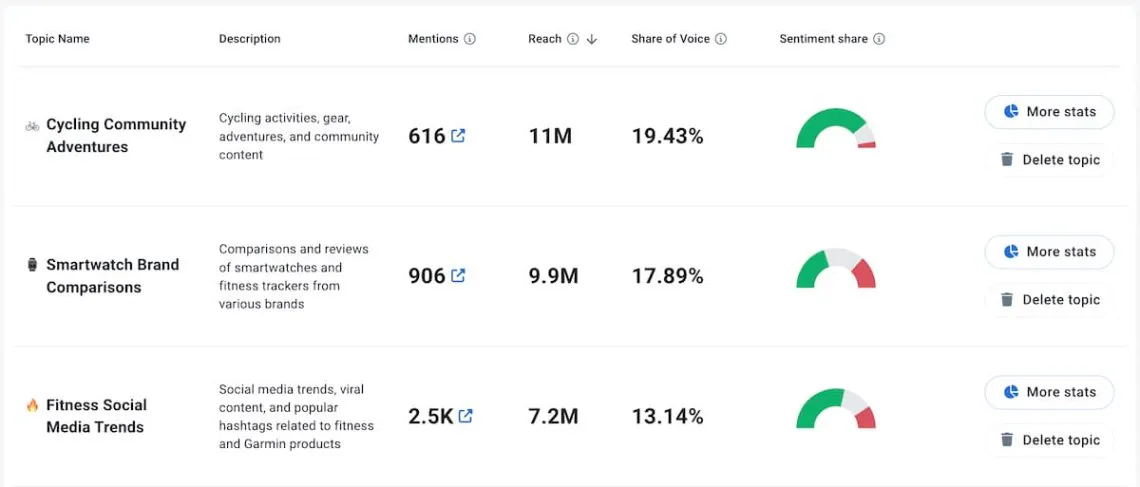Click the smartwatch icon beside Smartwatch Brand
This screenshot has height=487, width=1140.
coord(32,265)
